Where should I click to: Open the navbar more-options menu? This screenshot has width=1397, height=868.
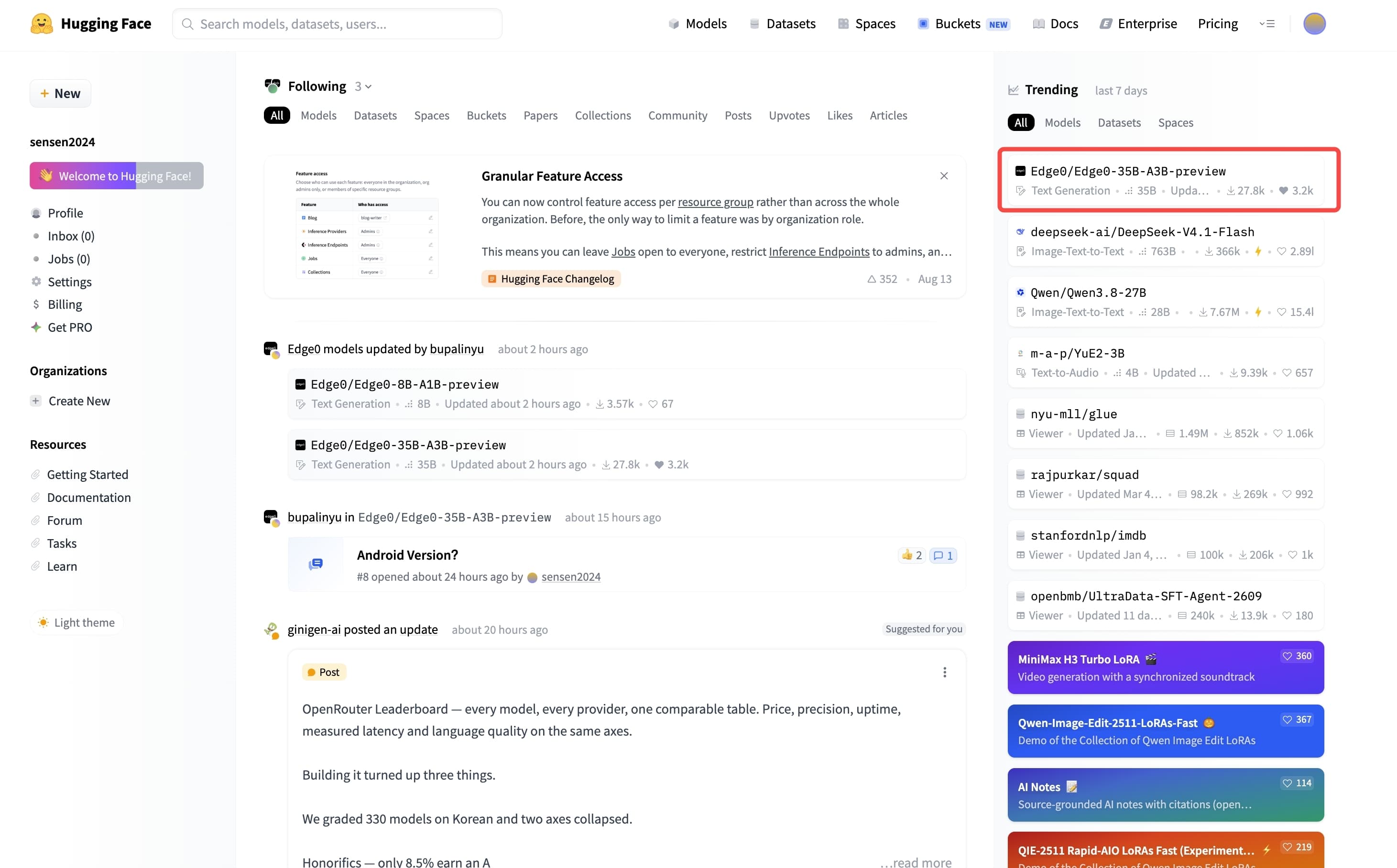[1266, 23]
